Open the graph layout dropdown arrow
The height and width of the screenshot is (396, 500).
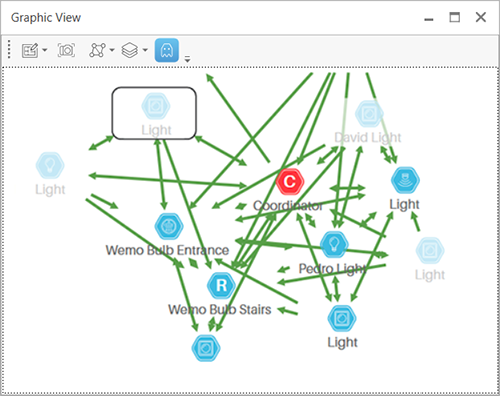pyautogui.click(x=112, y=50)
